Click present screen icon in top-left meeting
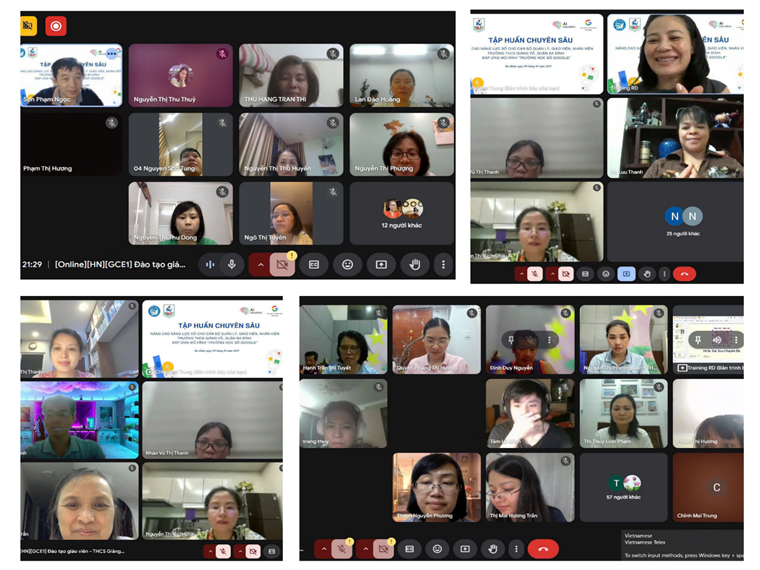Screen dimensions: 760x570 pos(381,264)
